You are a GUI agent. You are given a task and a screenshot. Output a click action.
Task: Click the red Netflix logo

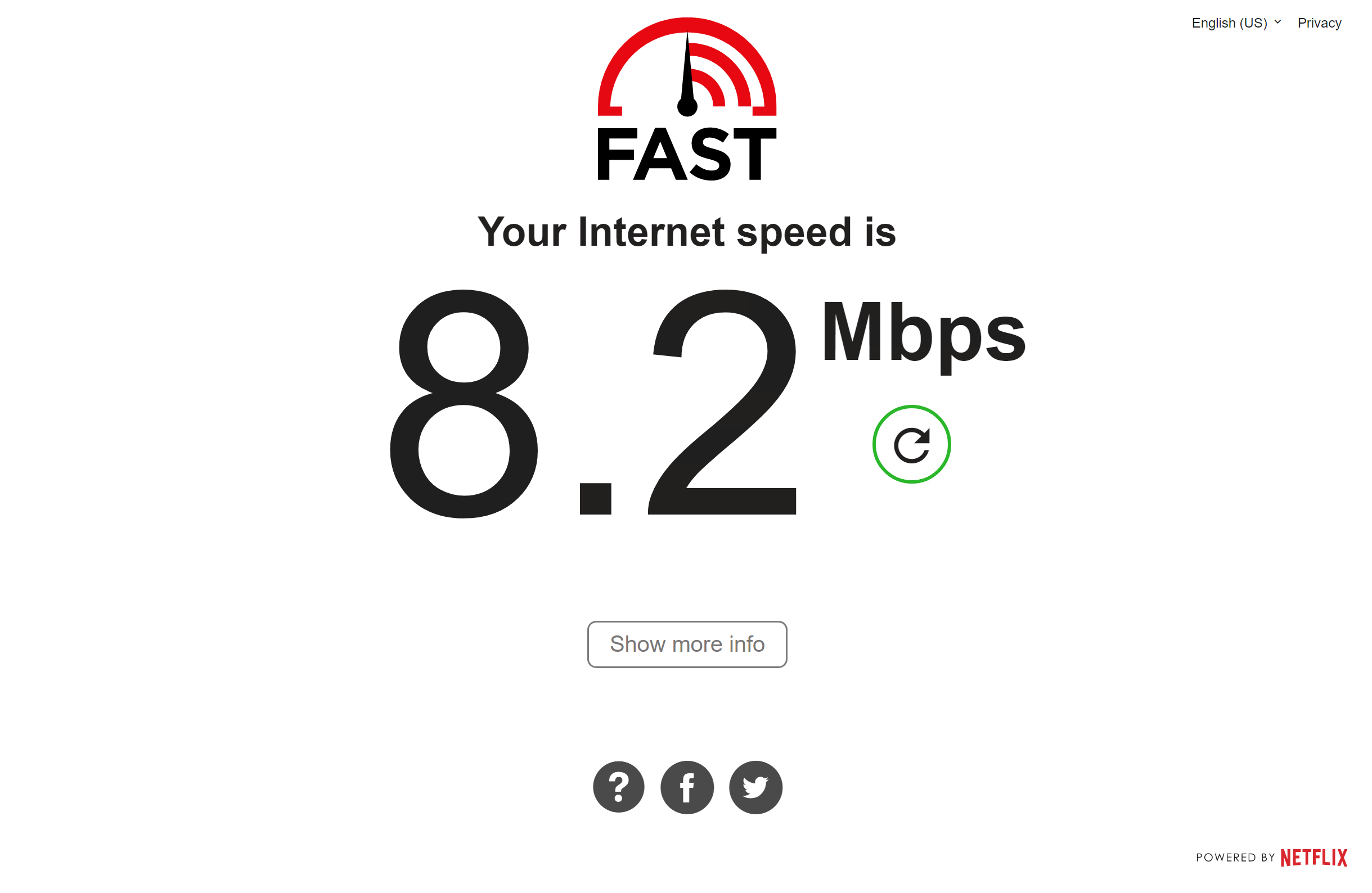[x=1313, y=858]
